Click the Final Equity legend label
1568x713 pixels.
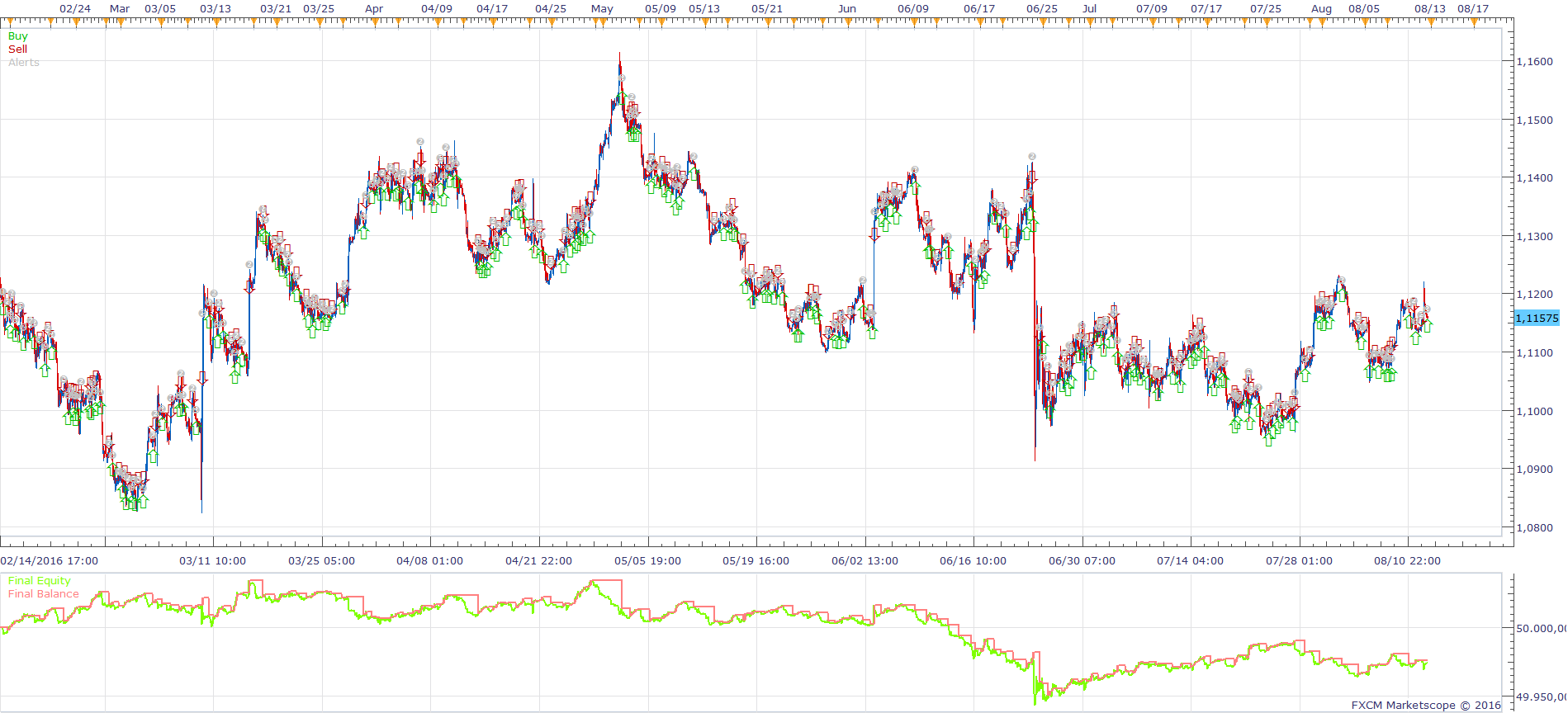pyautogui.click(x=40, y=581)
